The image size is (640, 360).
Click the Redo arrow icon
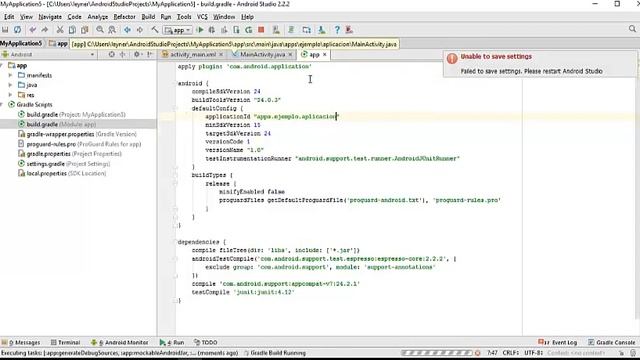45,30
